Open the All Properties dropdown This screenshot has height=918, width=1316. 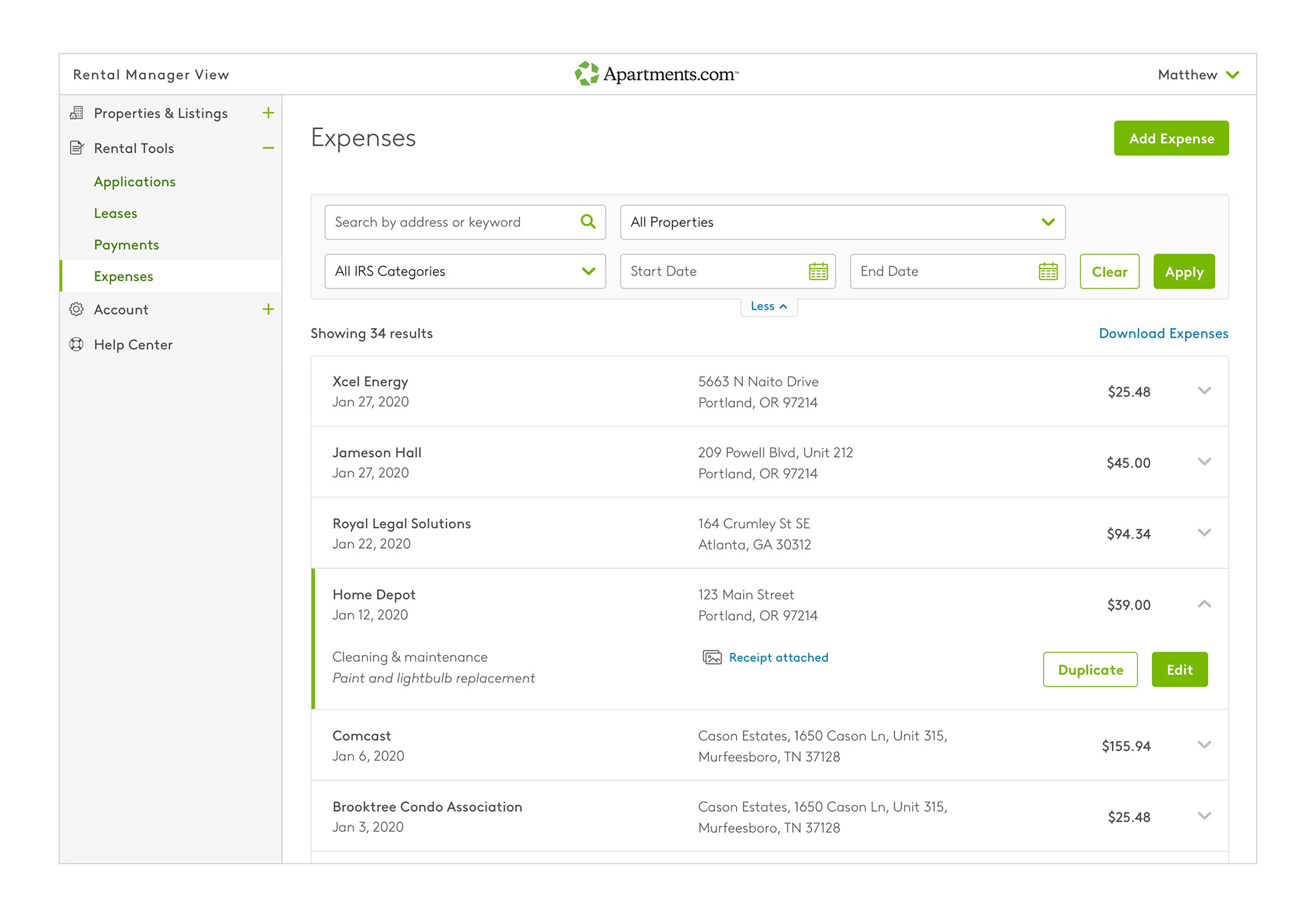pos(842,222)
